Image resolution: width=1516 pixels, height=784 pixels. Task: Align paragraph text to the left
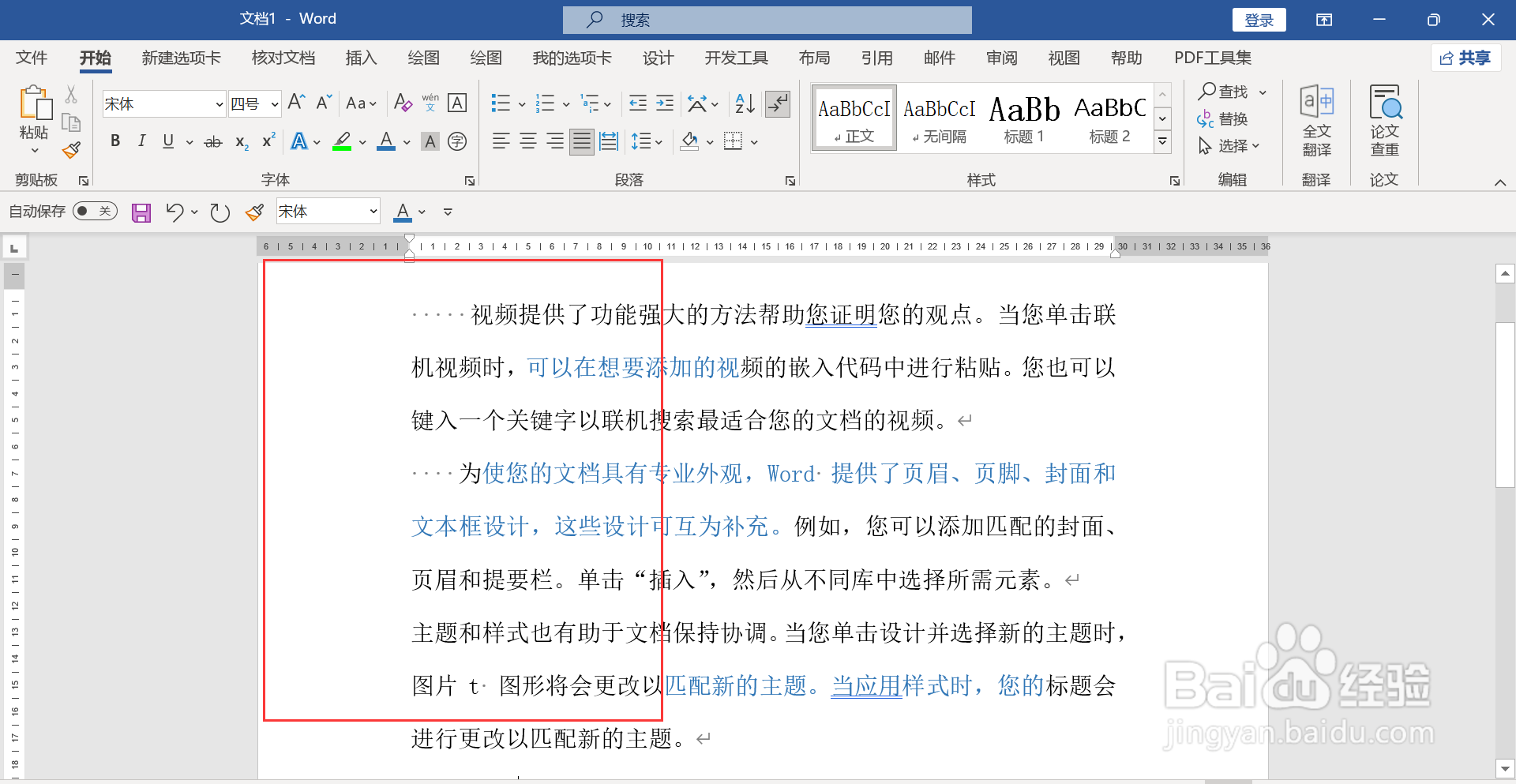point(501,141)
